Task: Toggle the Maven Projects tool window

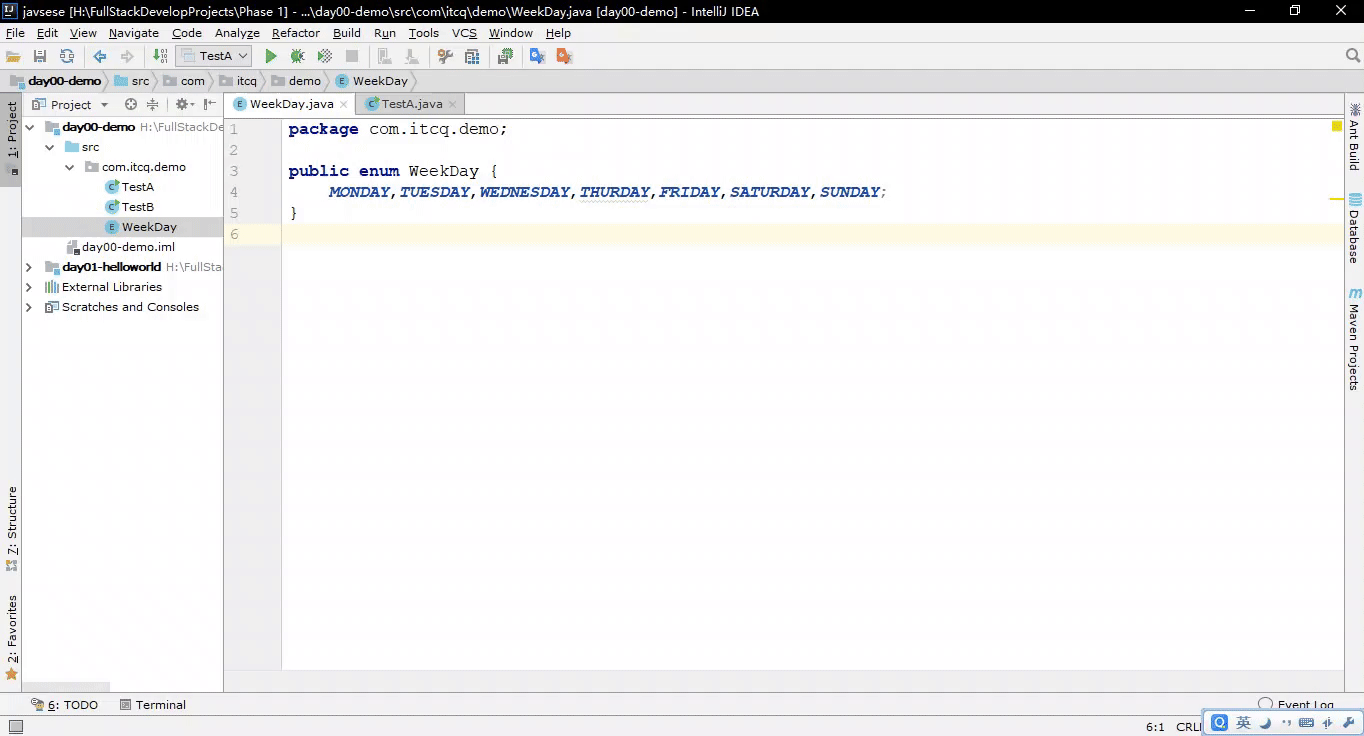Action: point(1354,339)
